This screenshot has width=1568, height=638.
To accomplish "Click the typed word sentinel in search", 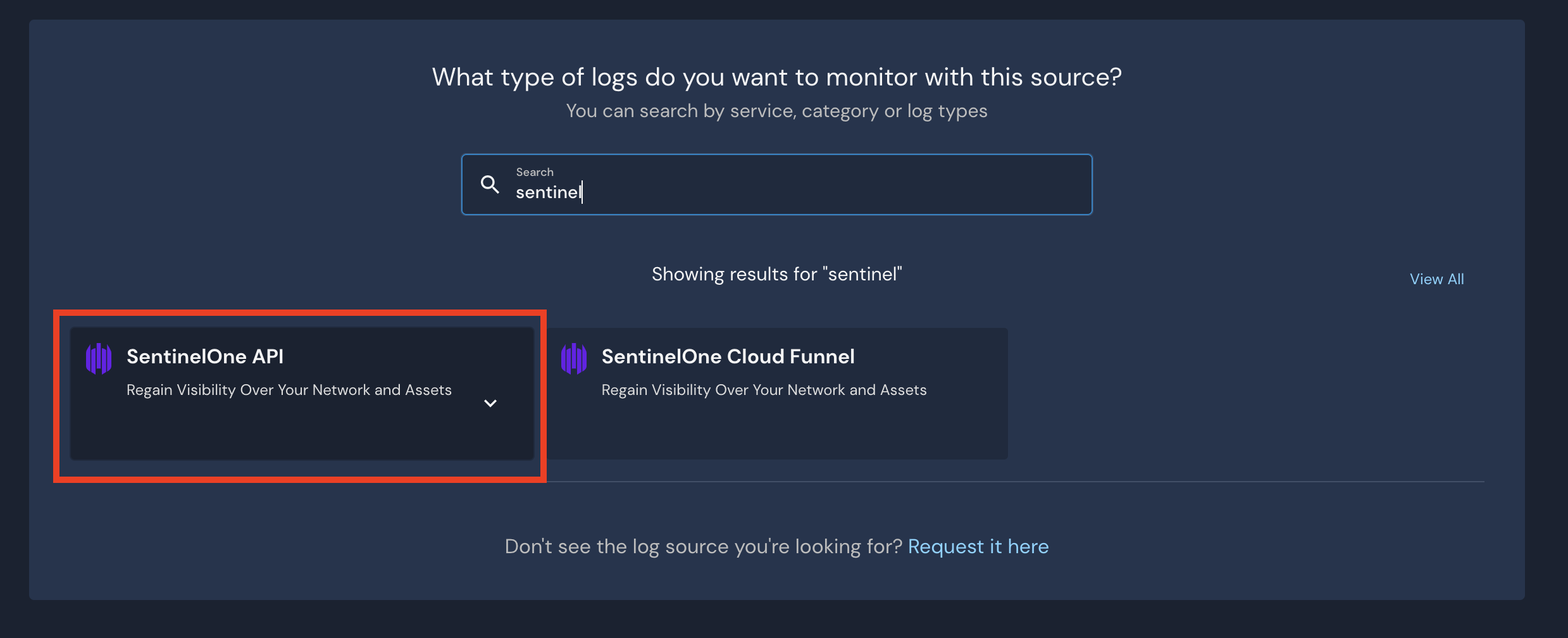I will click(547, 192).
